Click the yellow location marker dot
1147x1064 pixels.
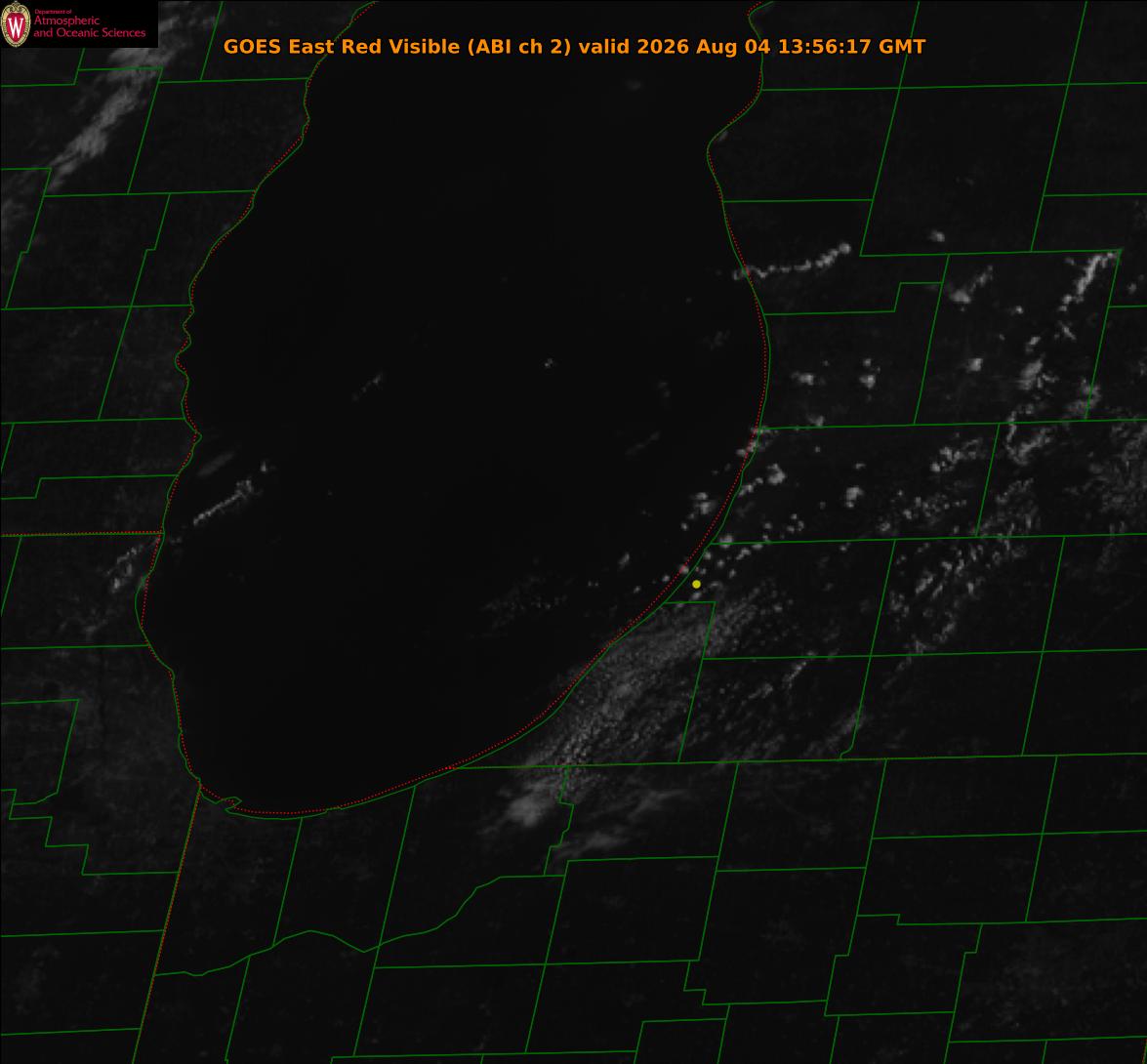point(696,584)
